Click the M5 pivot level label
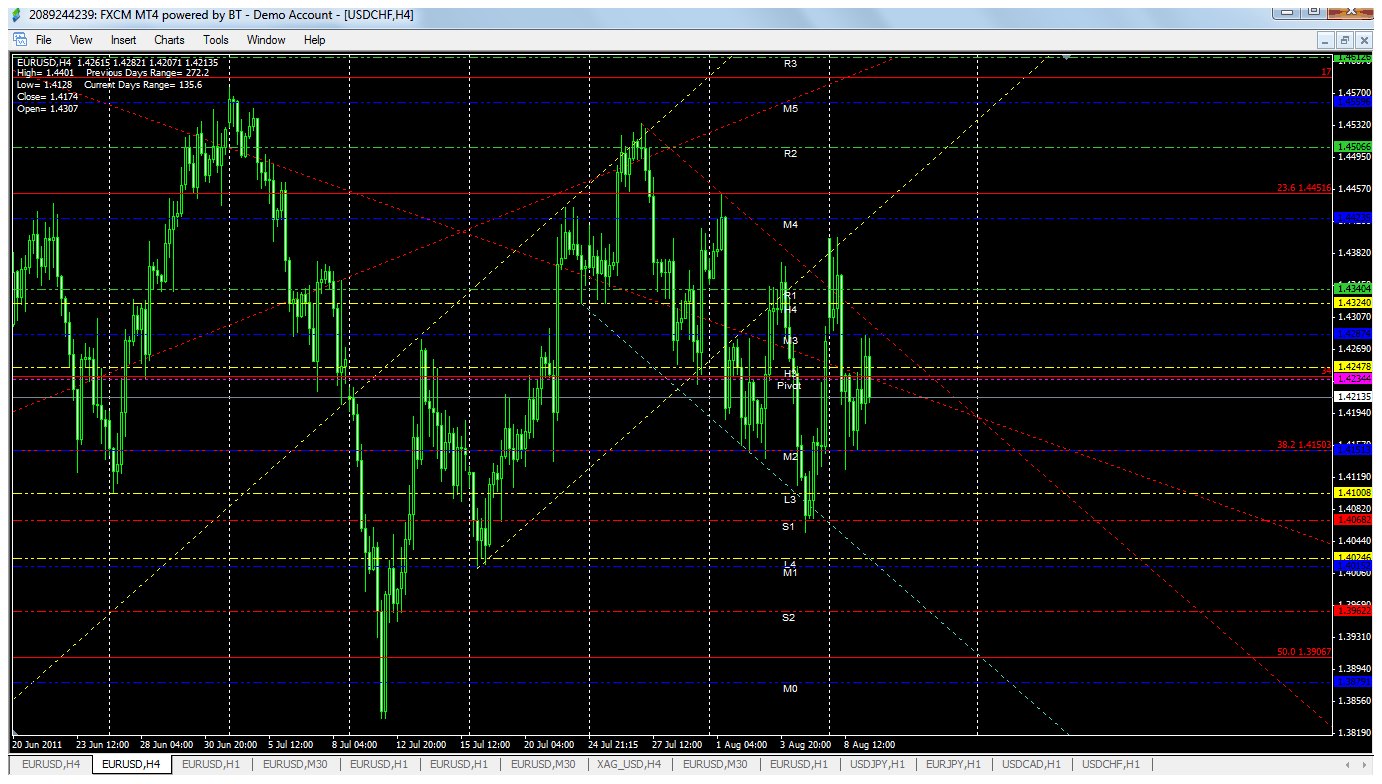Image resolution: width=1382 pixels, height=784 pixels. tap(790, 108)
